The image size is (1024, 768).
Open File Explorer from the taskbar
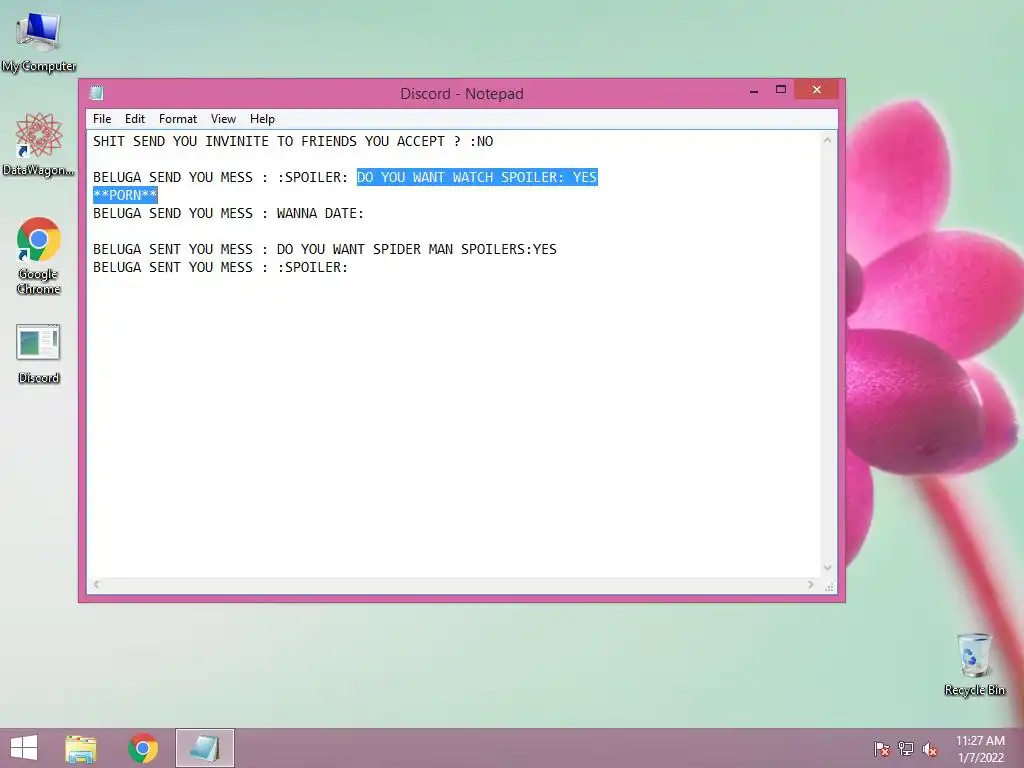pyautogui.click(x=80, y=748)
